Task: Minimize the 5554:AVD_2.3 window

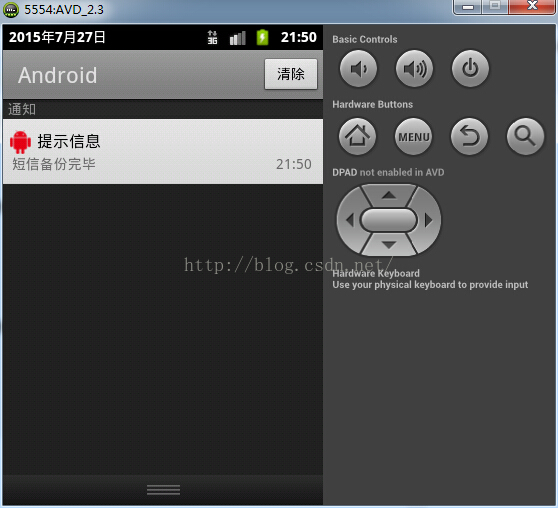Action: (468, 7)
